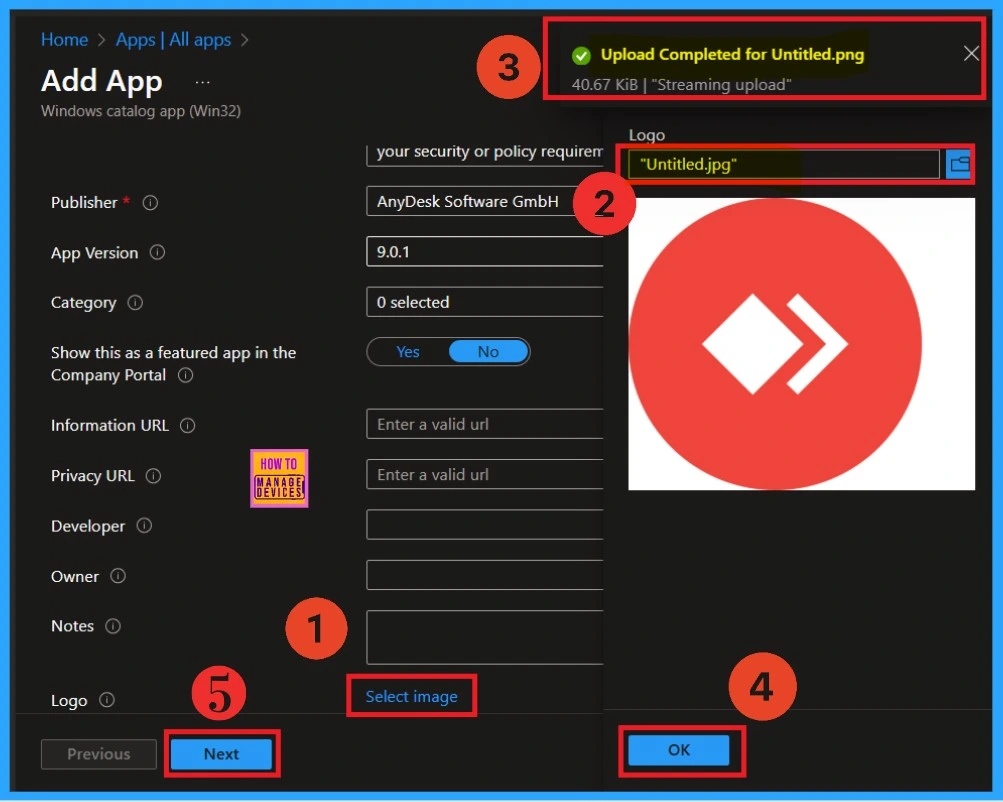Click the Publisher input field

click(485, 201)
